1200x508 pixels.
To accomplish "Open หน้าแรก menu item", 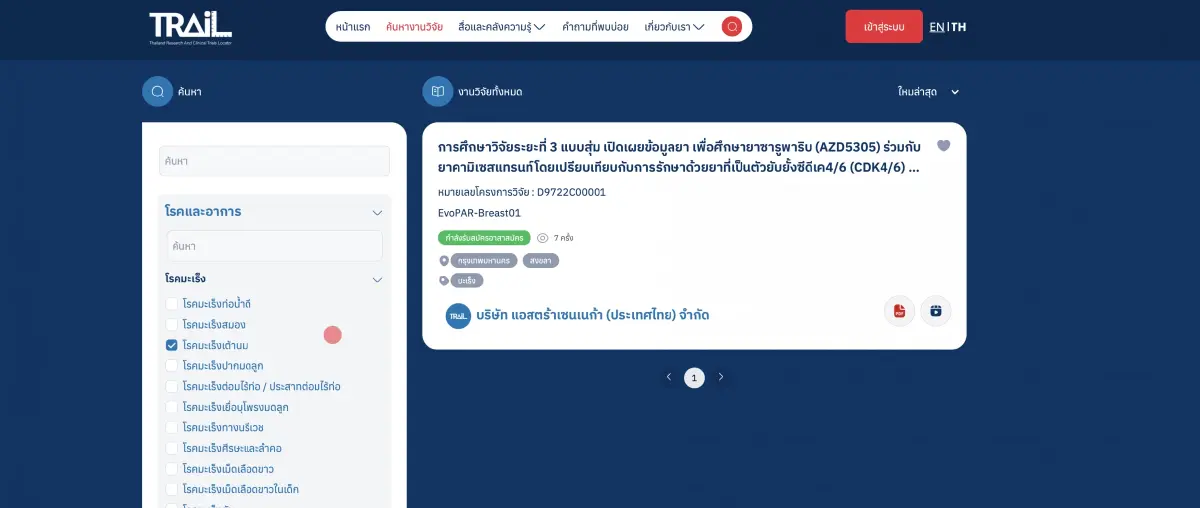I will [353, 27].
